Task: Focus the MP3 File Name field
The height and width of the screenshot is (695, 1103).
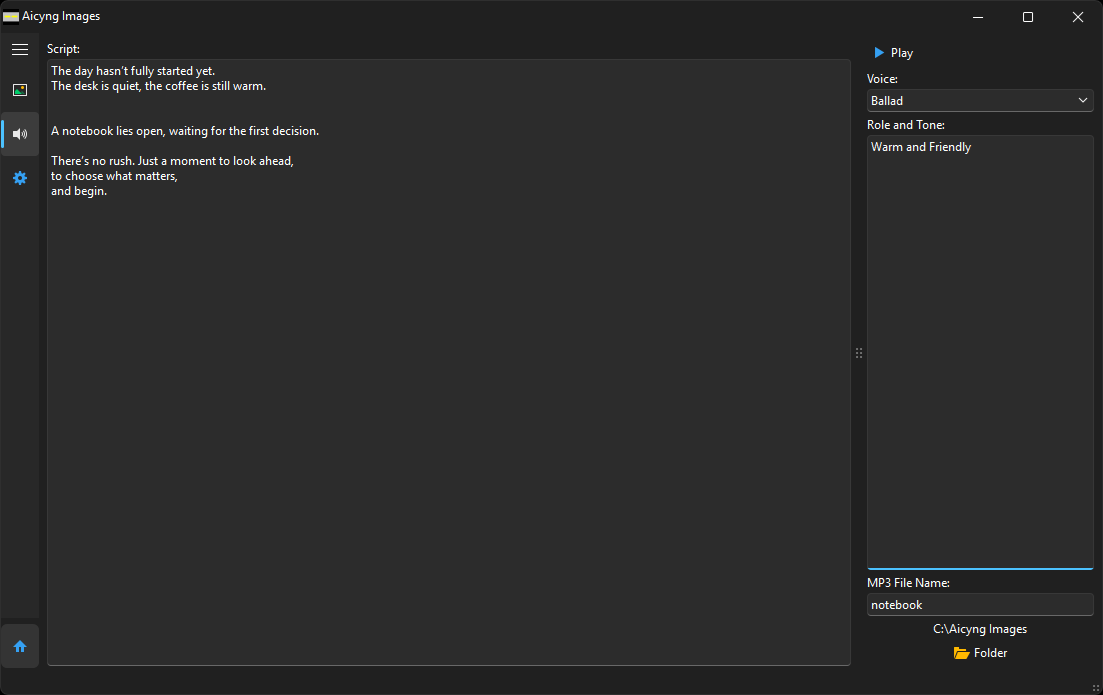Action: coord(980,605)
